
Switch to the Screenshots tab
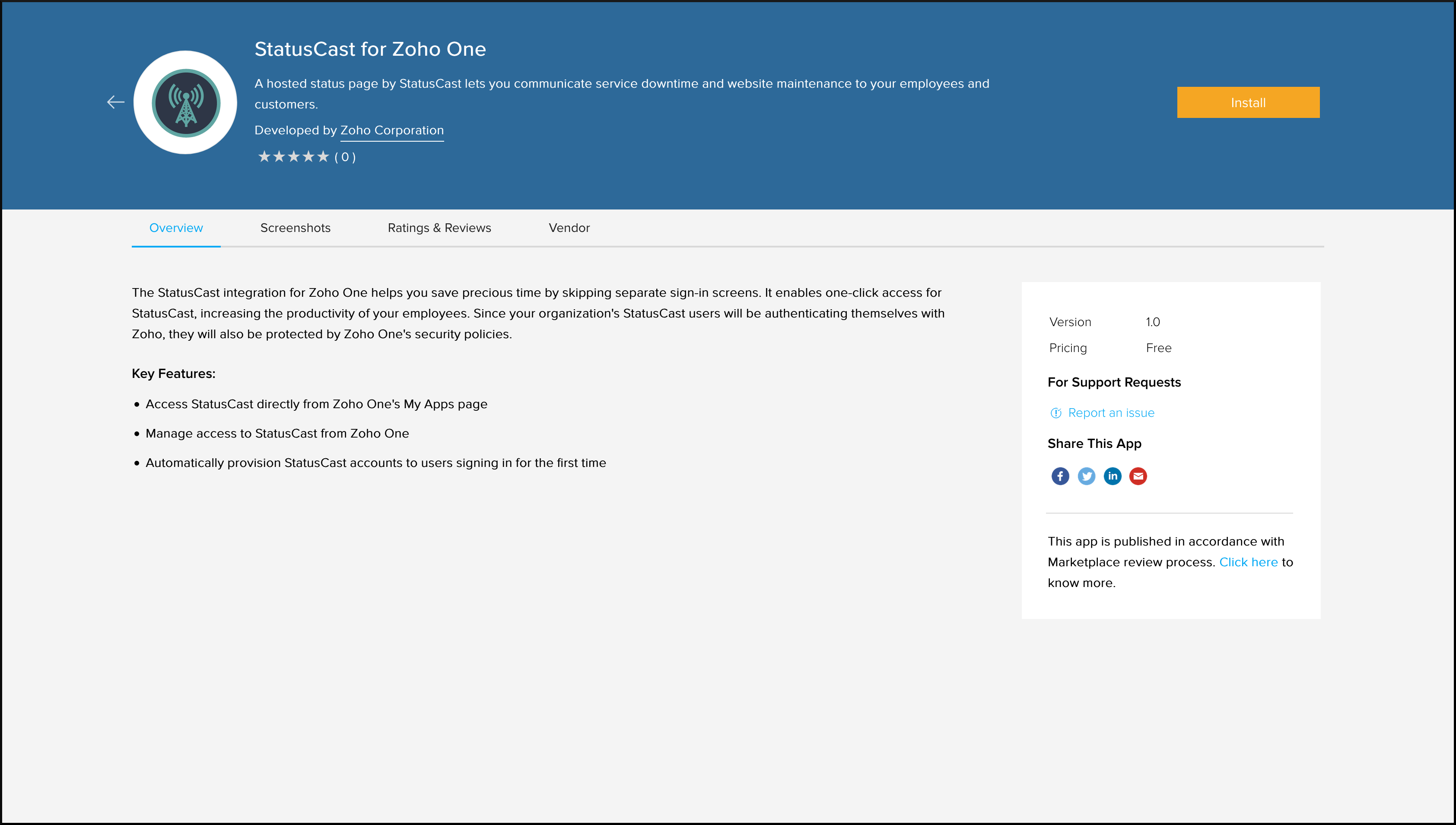(296, 228)
